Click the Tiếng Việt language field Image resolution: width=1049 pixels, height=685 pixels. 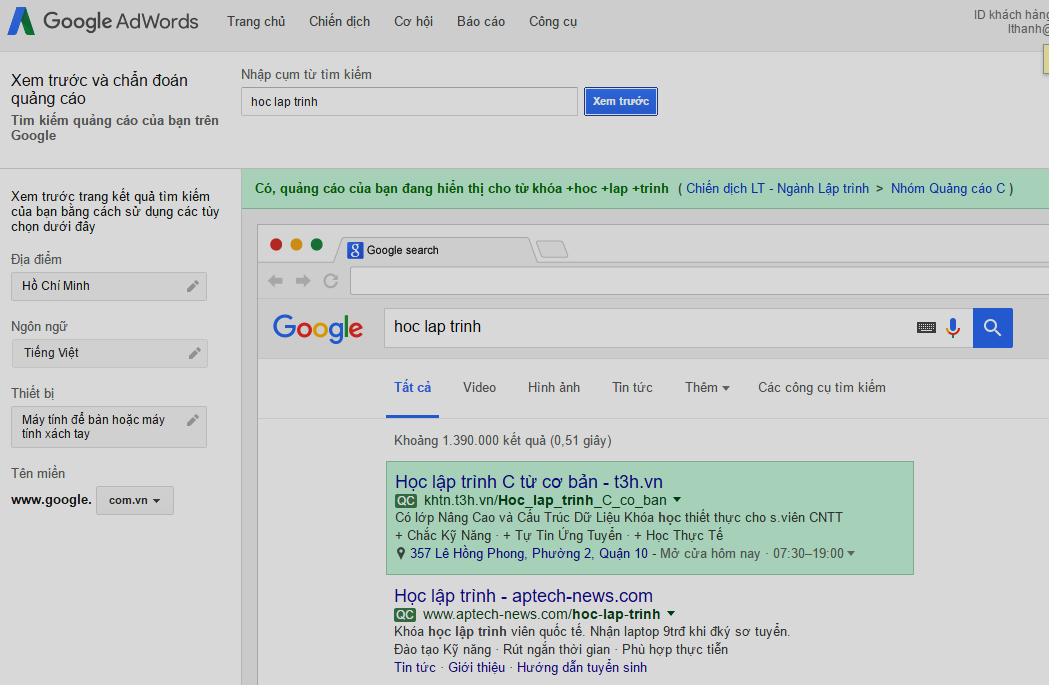point(110,353)
